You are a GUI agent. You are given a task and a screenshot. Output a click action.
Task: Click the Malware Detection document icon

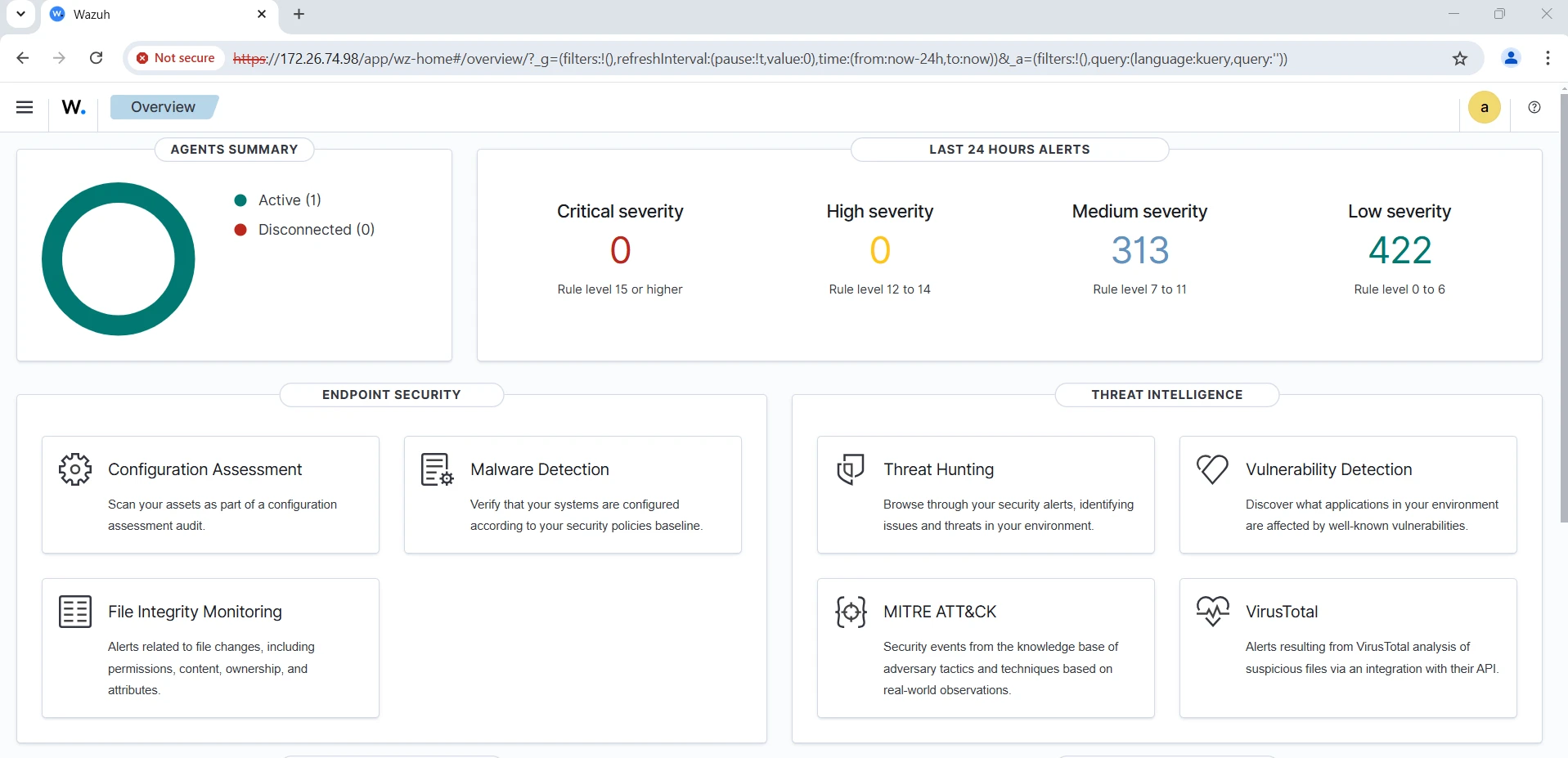pyautogui.click(x=437, y=469)
